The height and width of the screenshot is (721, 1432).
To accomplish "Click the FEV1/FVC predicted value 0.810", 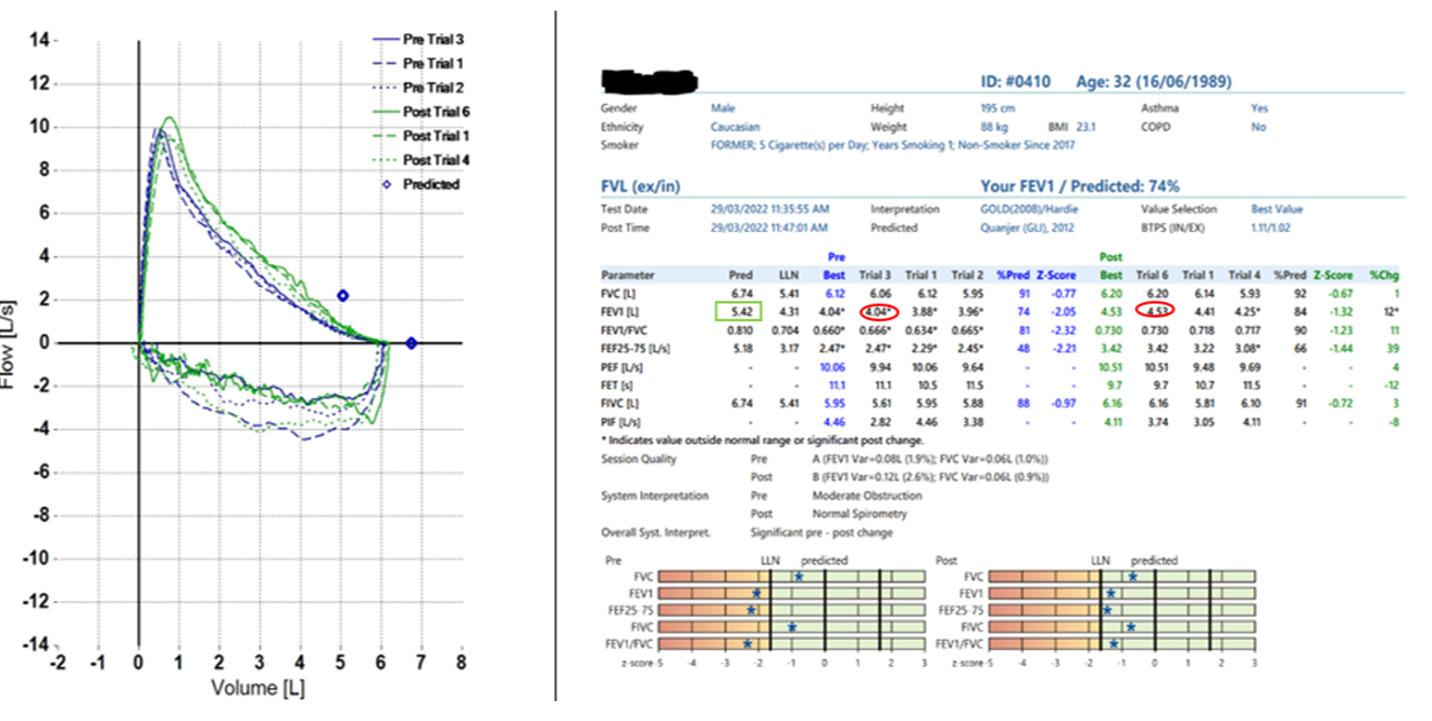I will 739,330.
